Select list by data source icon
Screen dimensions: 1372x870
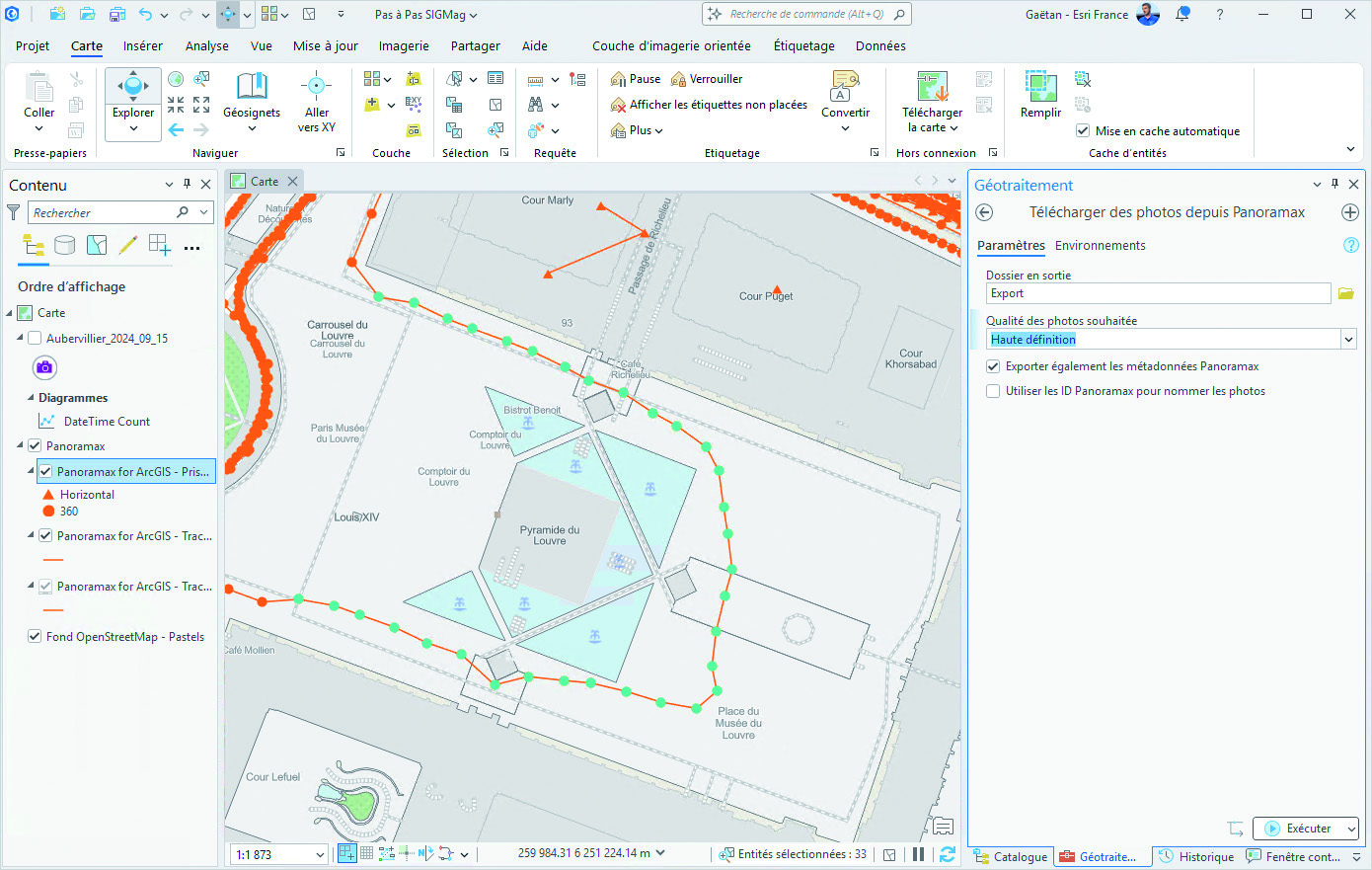[x=65, y=245]
